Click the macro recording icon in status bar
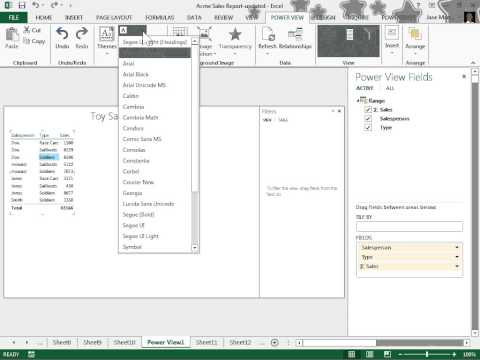This screenshot has height=360, width=480. coord(31,354)
